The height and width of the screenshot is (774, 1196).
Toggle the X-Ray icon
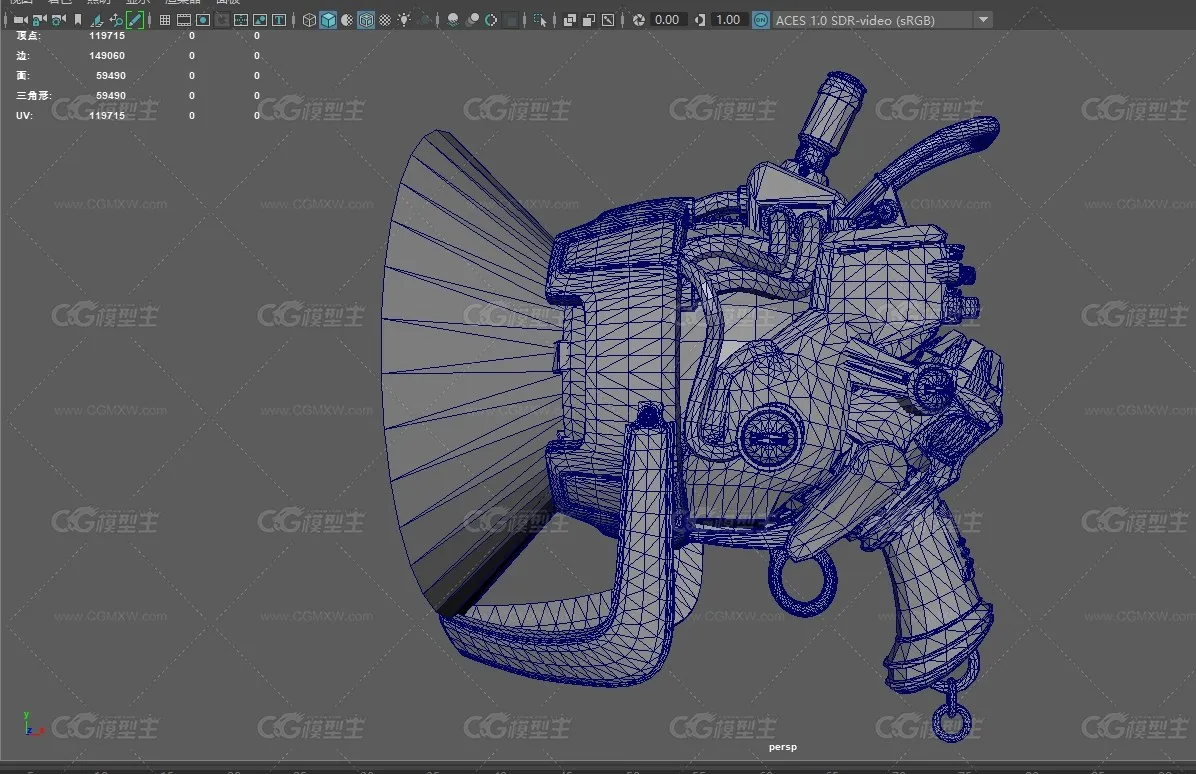(570, 20)
